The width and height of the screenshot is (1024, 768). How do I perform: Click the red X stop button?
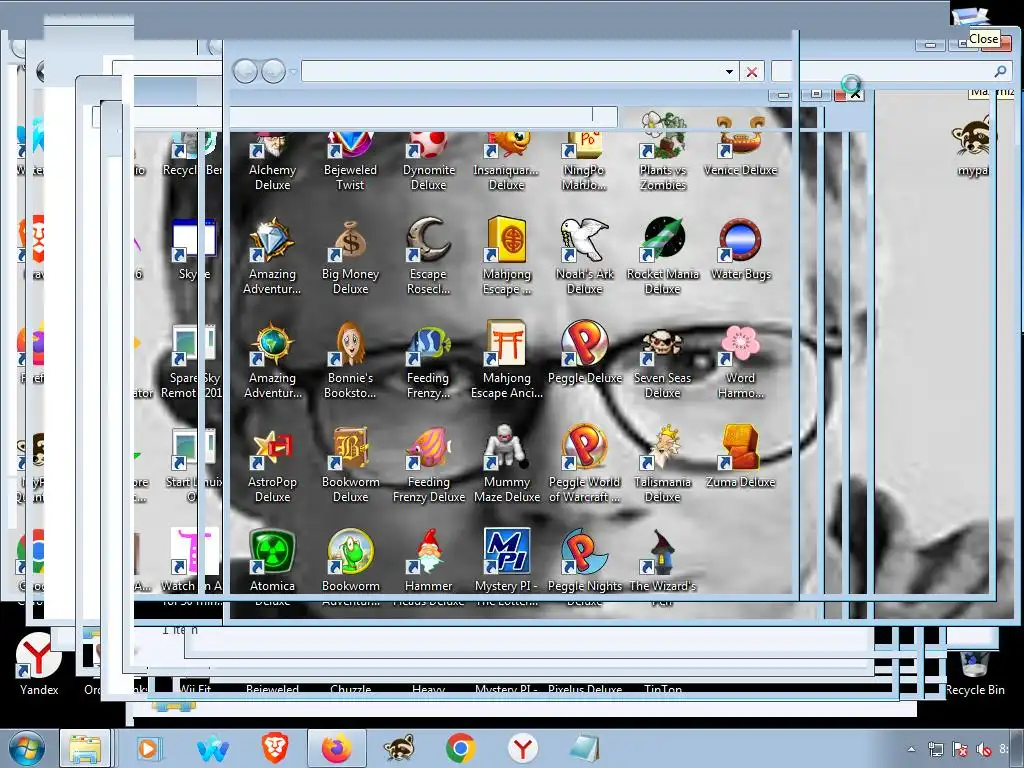752,72
